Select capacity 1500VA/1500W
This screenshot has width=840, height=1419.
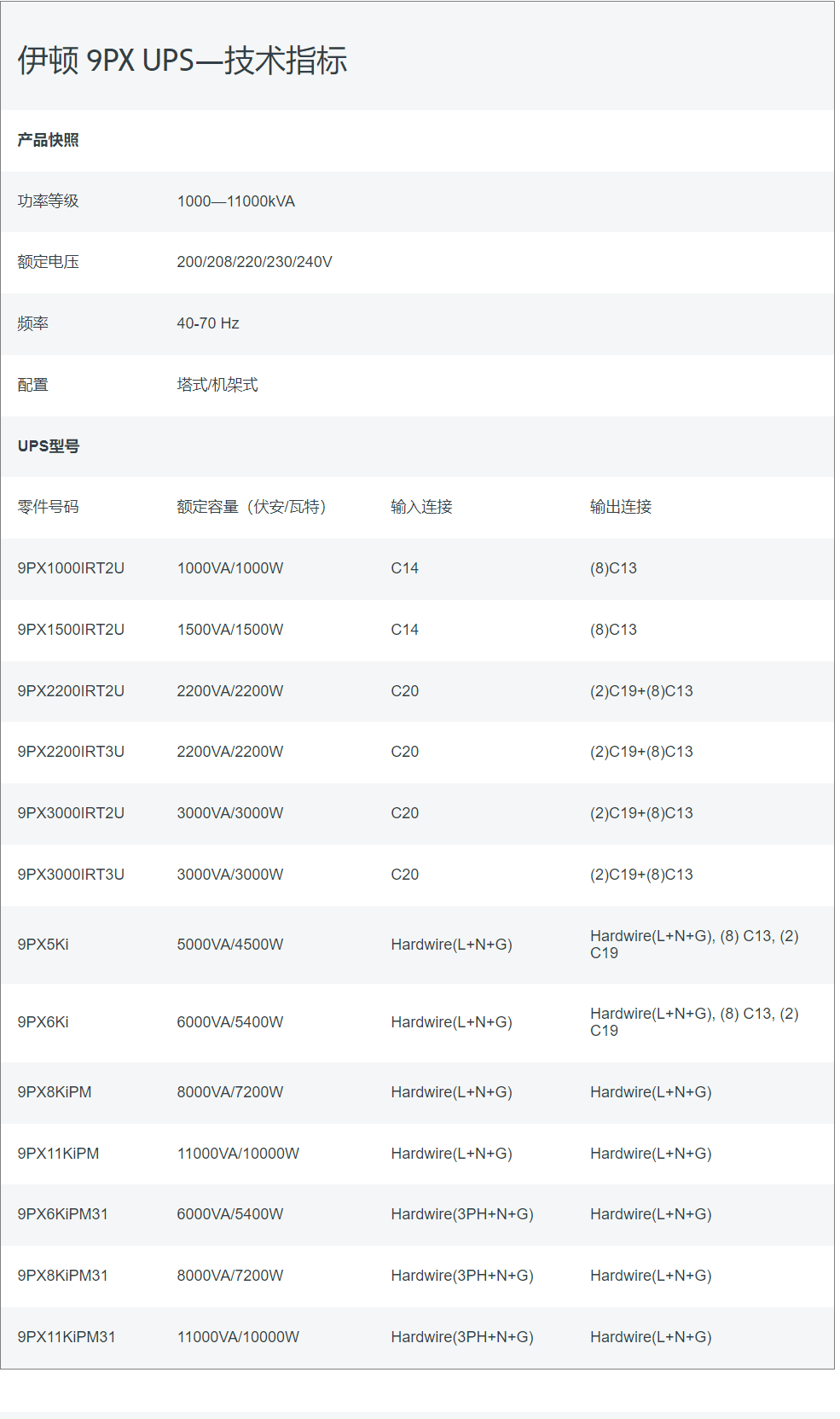point(230,630)
